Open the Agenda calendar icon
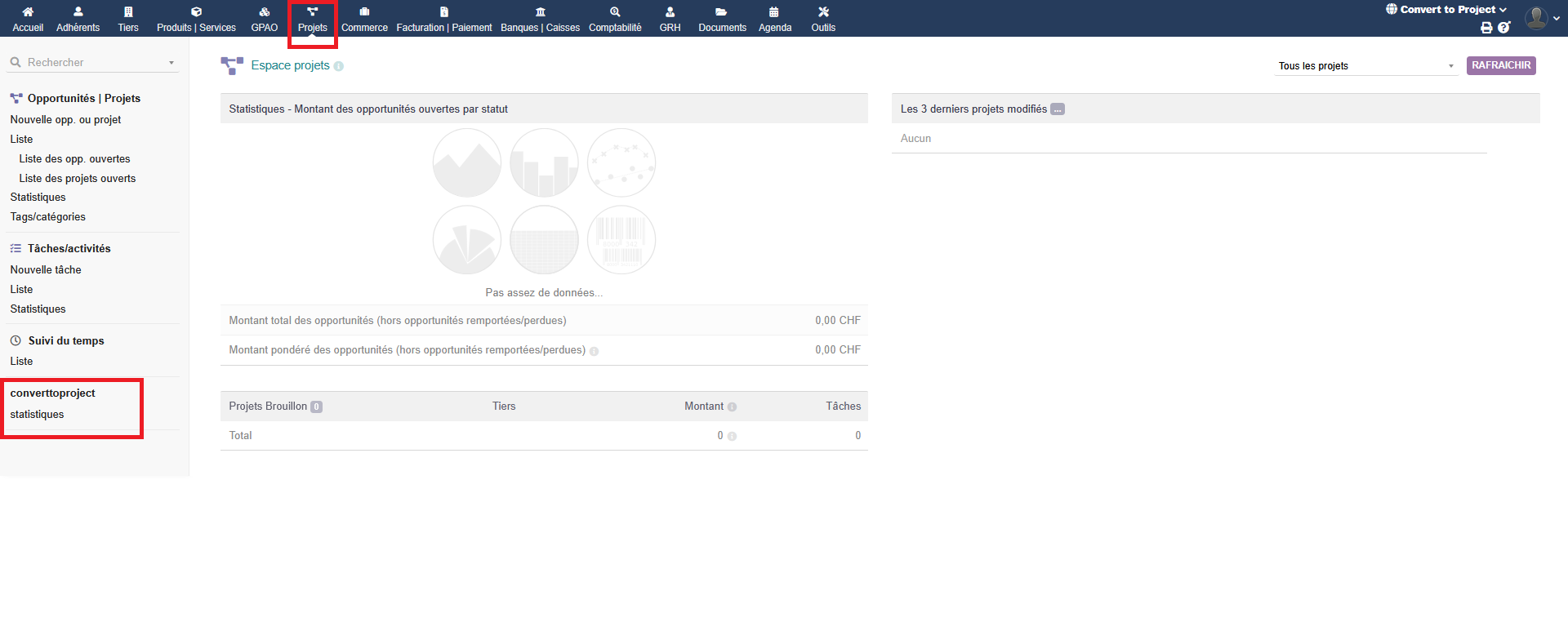Screen dimensions: 1568x631 point(774,12)
